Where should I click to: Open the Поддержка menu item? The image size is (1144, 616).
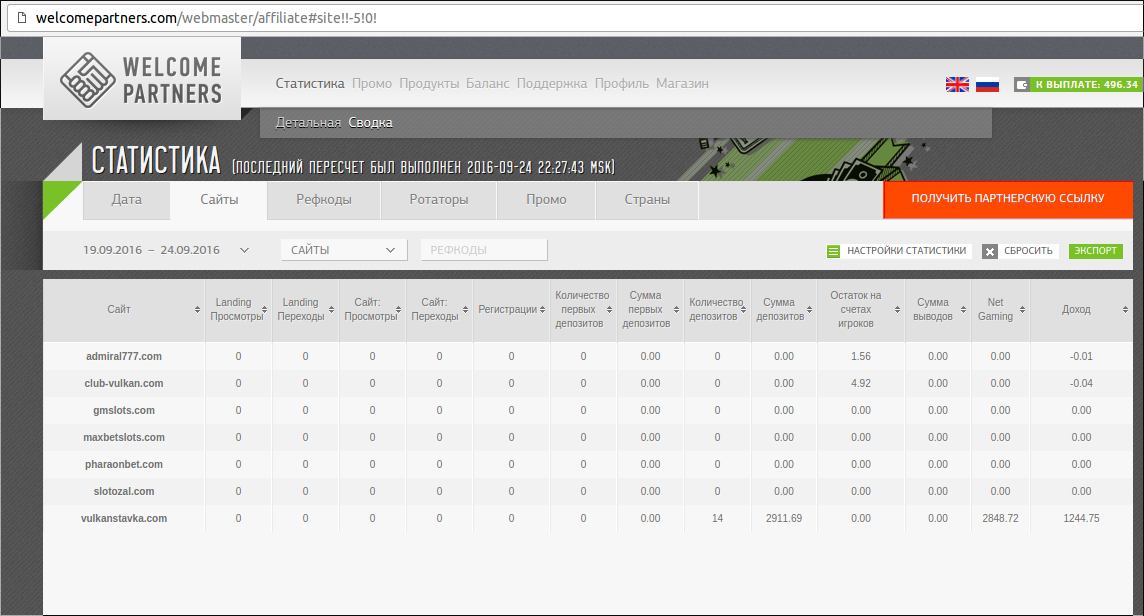[x=552, y=83]
